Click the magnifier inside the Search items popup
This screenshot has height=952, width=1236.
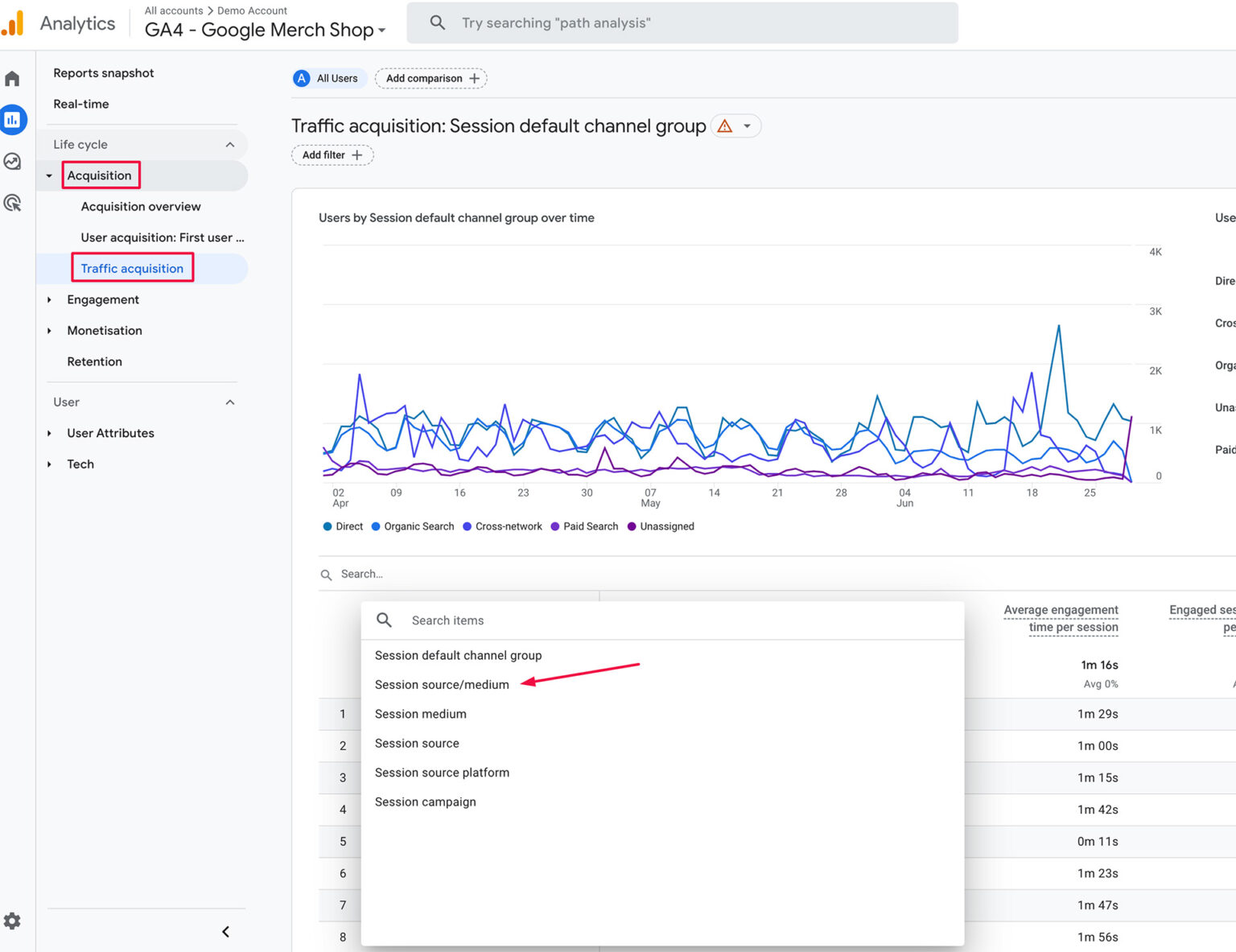pyautogui.click(x=384, y=620)
